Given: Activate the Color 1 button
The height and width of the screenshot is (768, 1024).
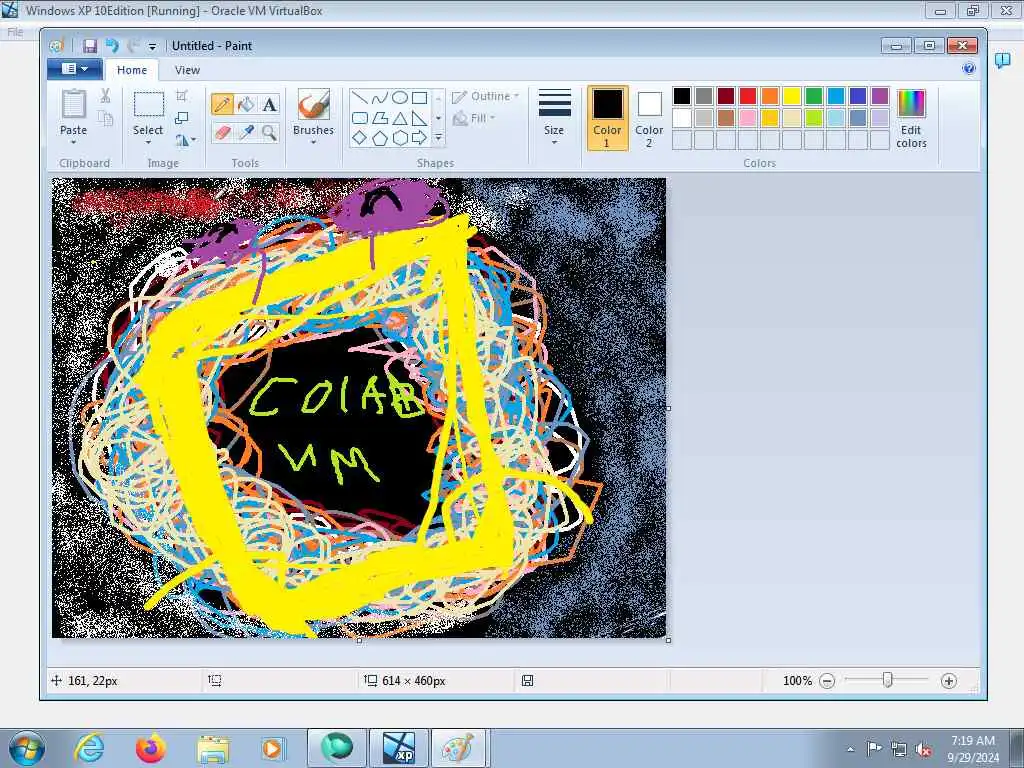Looking at the screenshot, I should click(x=607, y=118).
